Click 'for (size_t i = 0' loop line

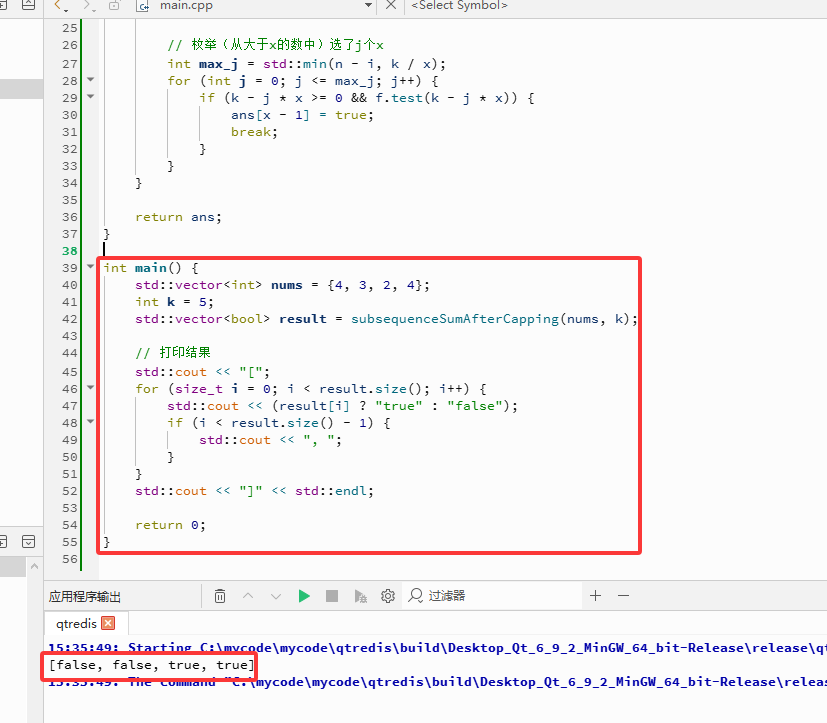[311, 389]
